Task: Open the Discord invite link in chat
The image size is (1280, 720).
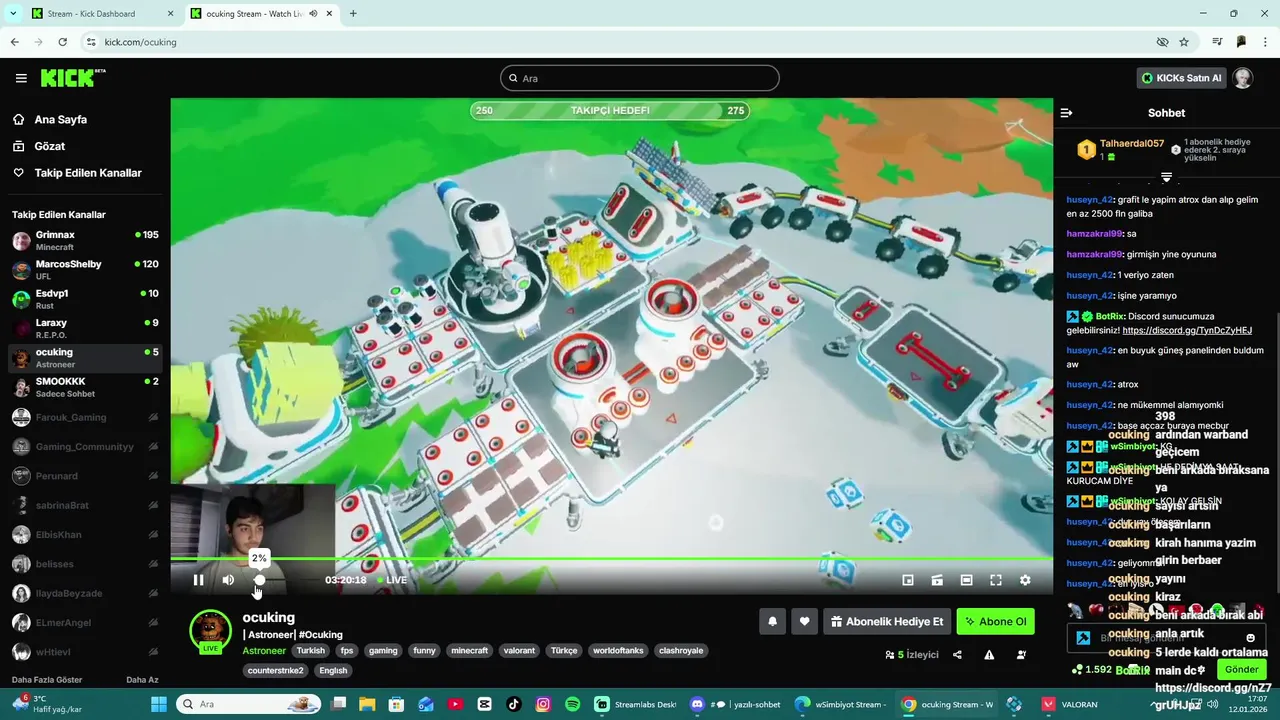Action: (x=1186, y=330)
